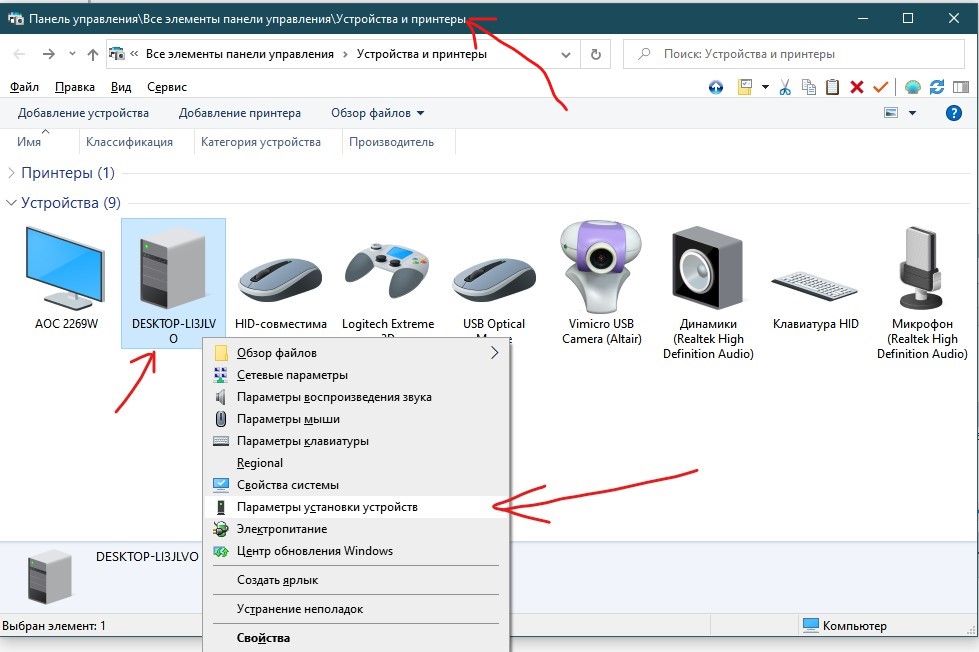979x652 pixels.
Task: Open the Сервис menu
Action: coord(166,87)
